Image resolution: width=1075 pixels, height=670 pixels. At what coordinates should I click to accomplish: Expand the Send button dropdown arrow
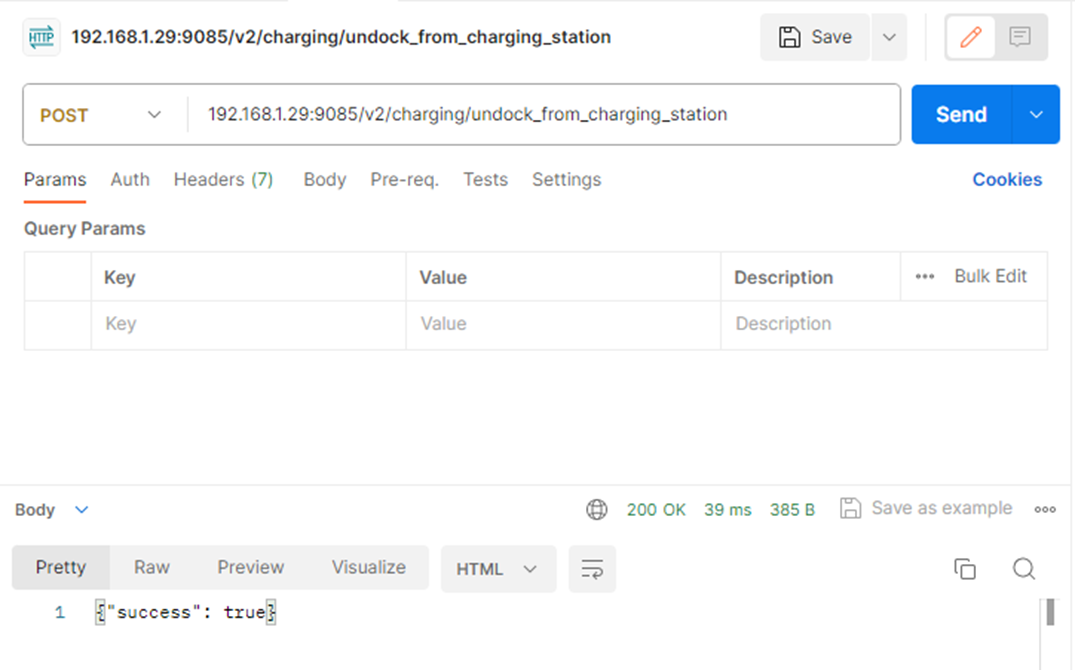tap(1036, 115)
